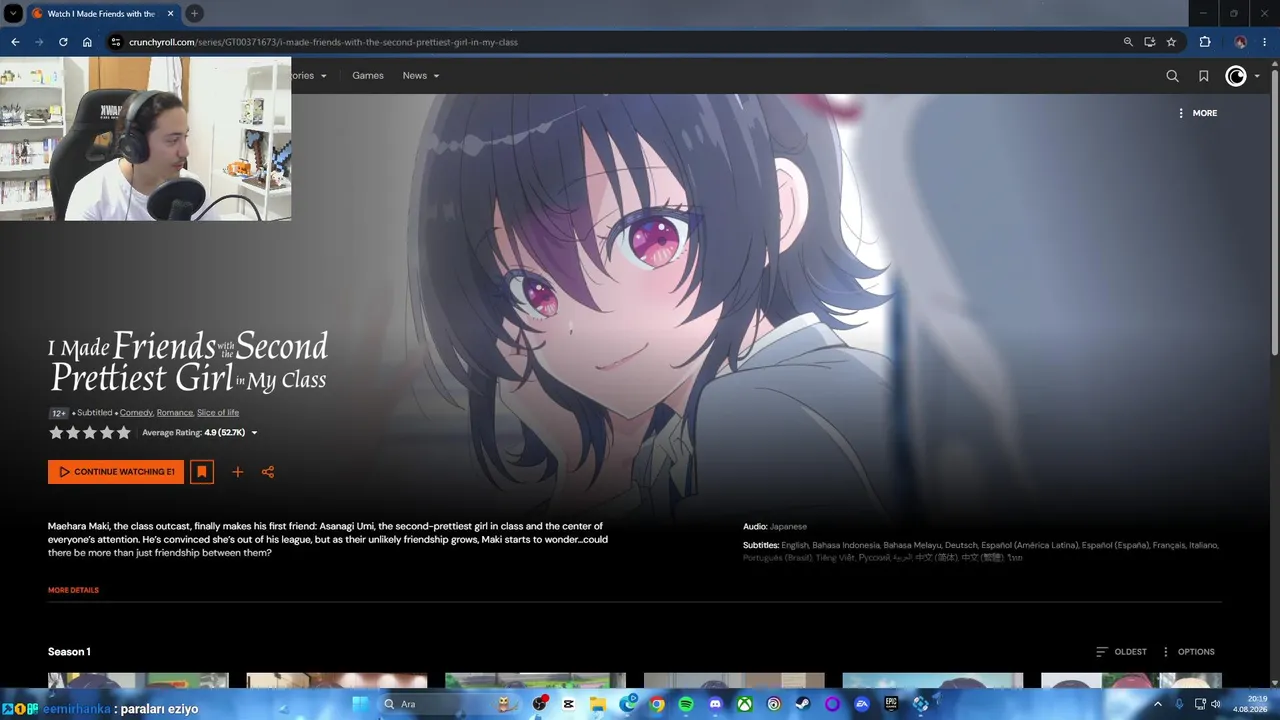The image size is (1280, 720).
Task: Close the Crunchyroll browser tab
Action: [170, 14]
